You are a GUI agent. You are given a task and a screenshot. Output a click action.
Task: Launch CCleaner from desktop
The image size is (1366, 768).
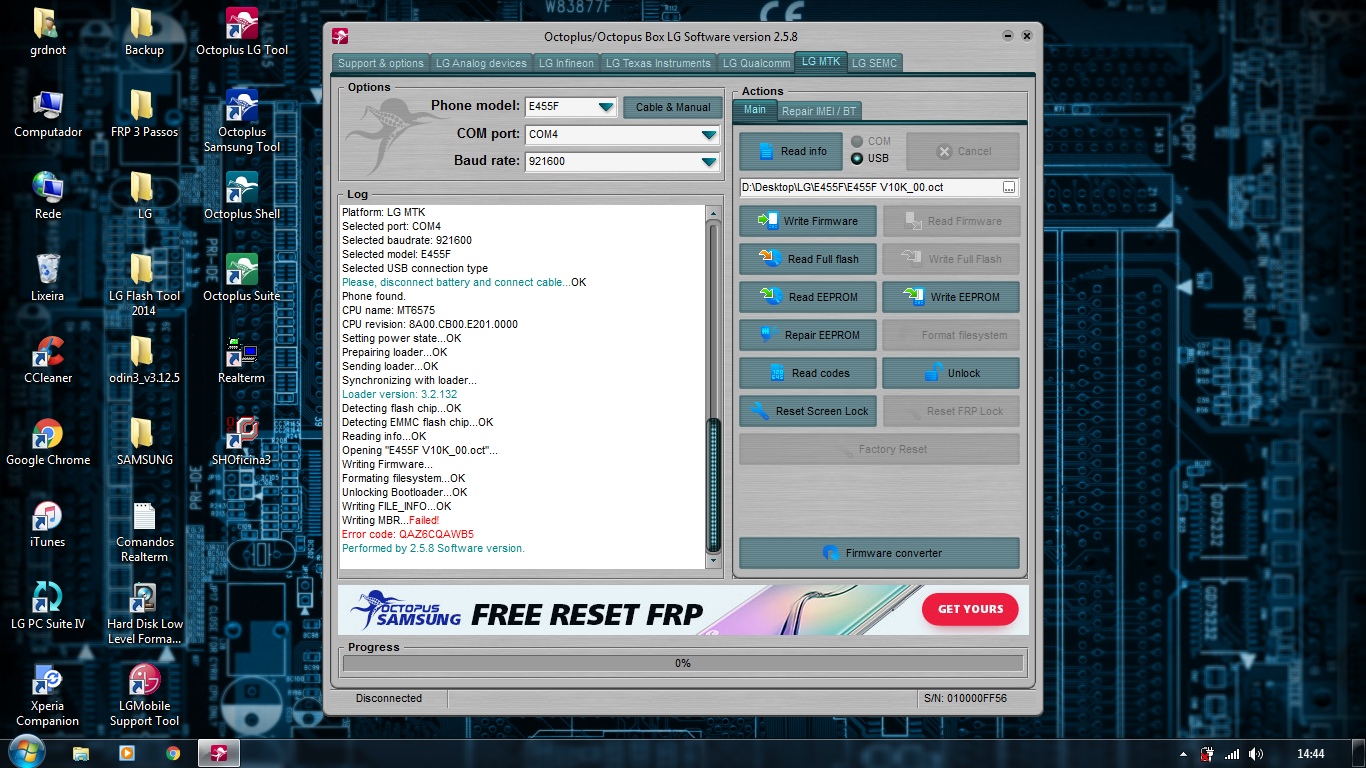(x=48, y=359)
